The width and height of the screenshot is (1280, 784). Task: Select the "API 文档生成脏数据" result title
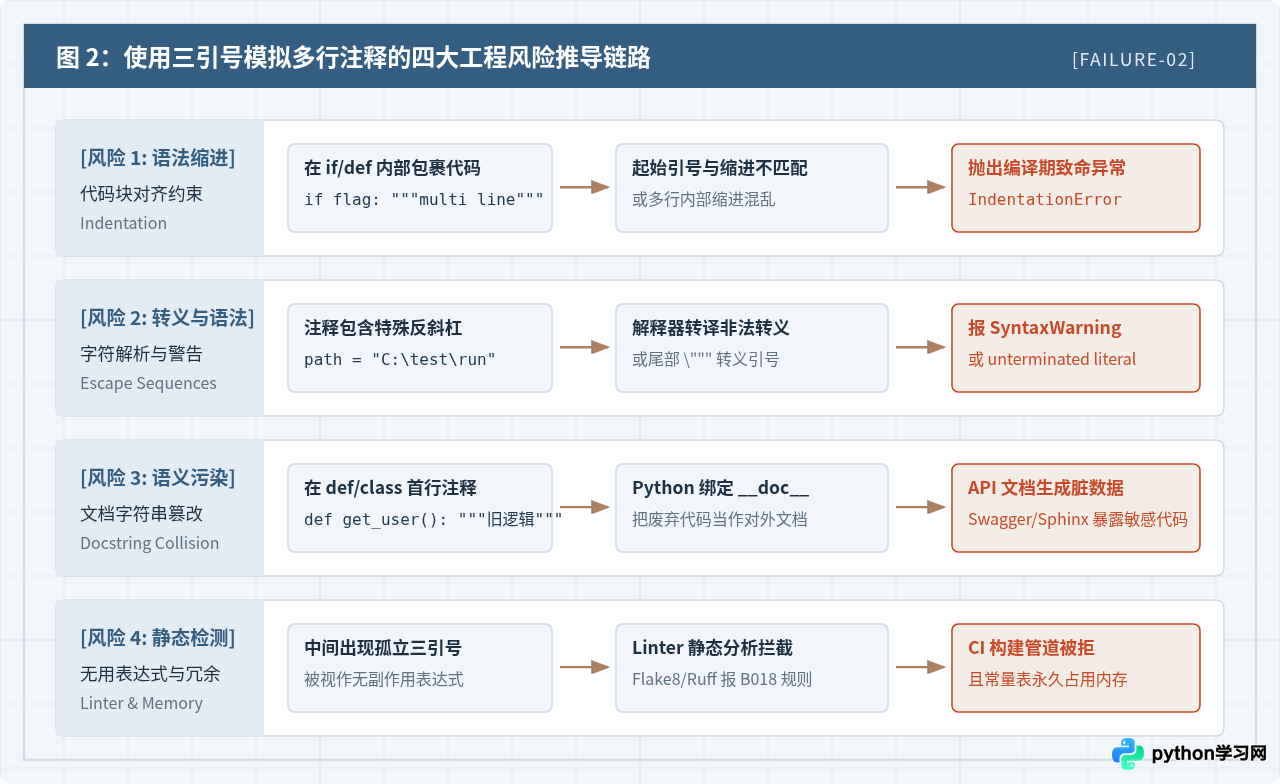pos(1046,488)
